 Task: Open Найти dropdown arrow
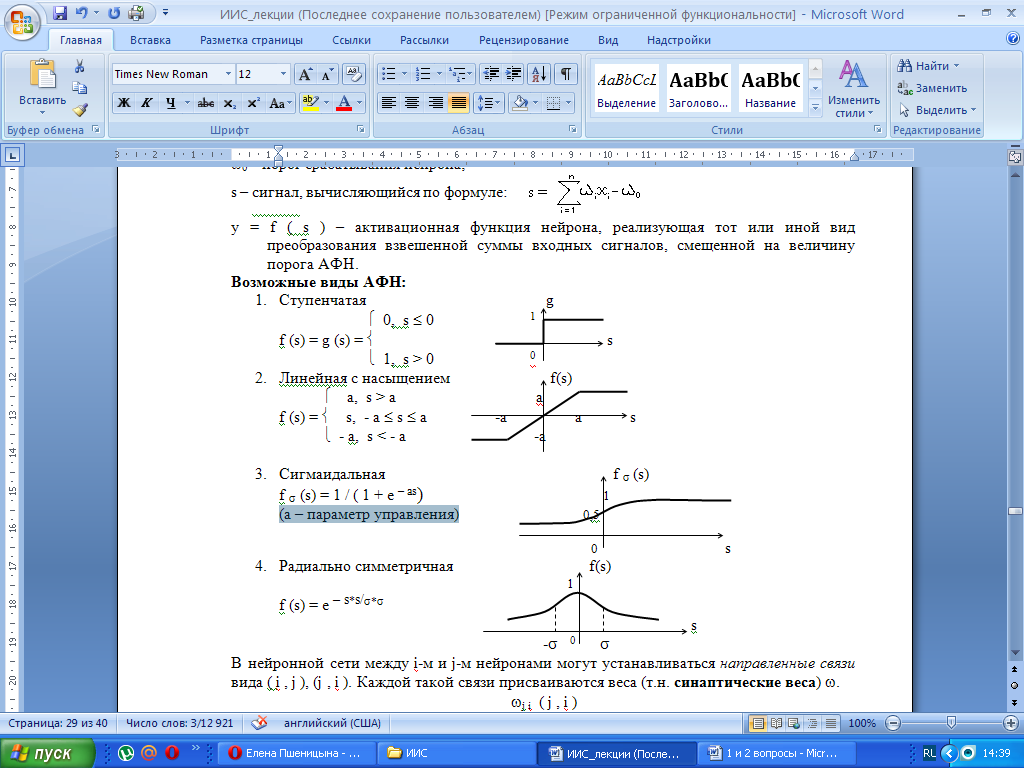click(x=957, y=66)
